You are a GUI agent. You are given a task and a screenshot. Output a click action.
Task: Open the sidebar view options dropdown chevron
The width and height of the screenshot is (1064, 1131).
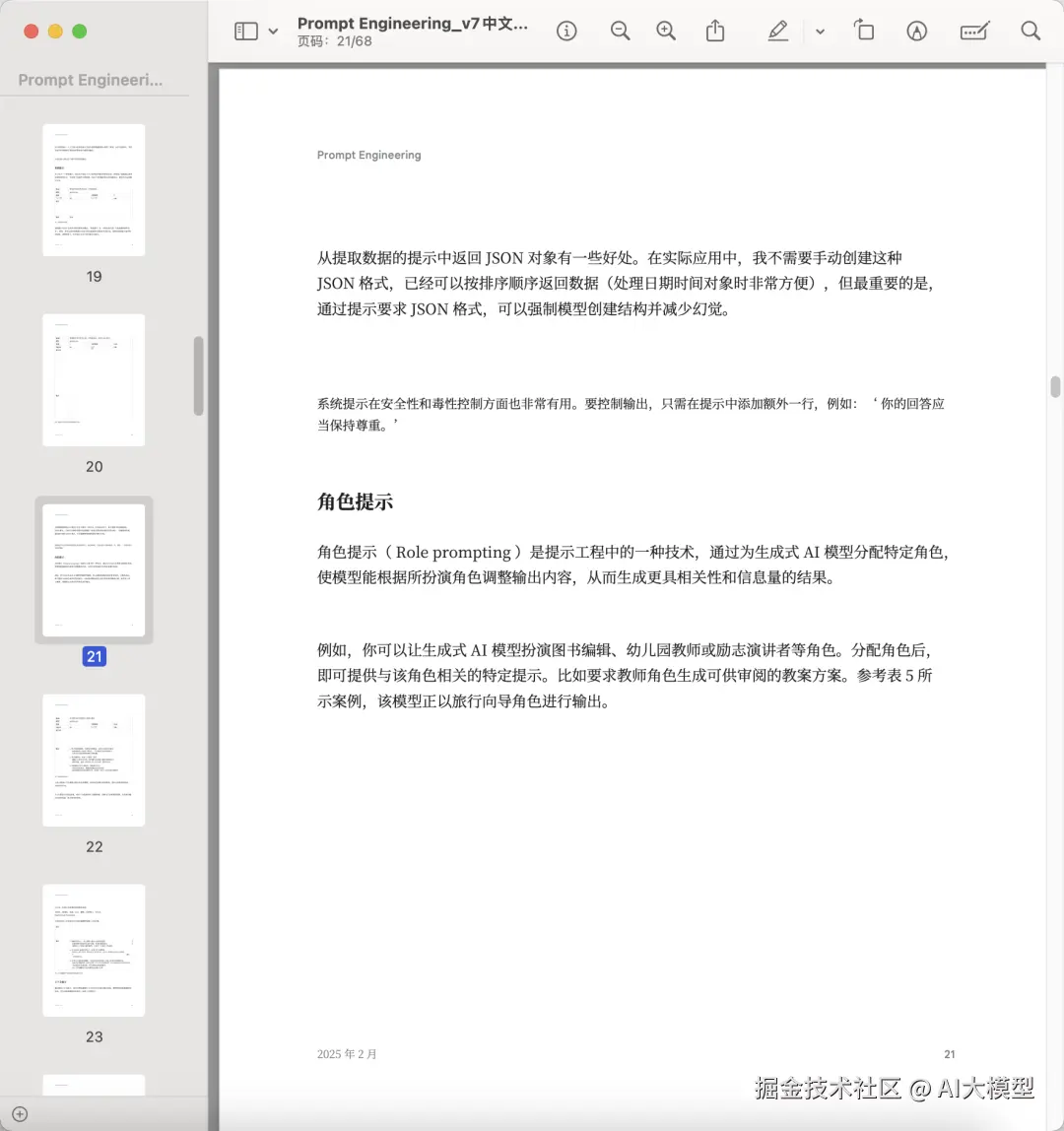(274, 31)
